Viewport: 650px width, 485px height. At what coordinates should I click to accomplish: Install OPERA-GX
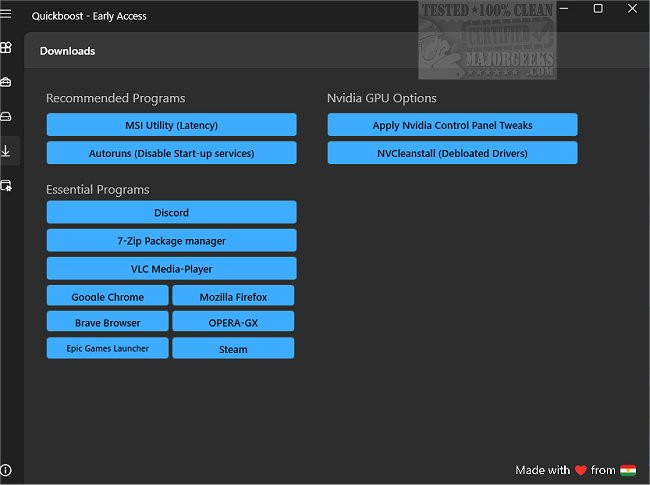(233, 321)
